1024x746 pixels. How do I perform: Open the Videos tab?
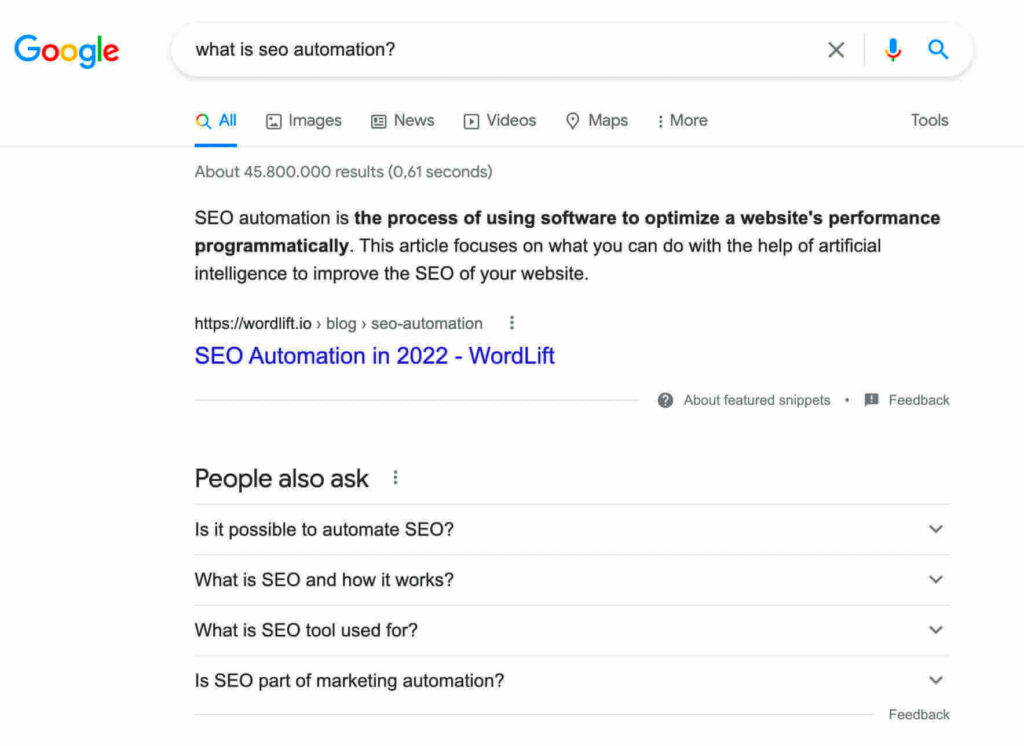click(x=500, y=121)
